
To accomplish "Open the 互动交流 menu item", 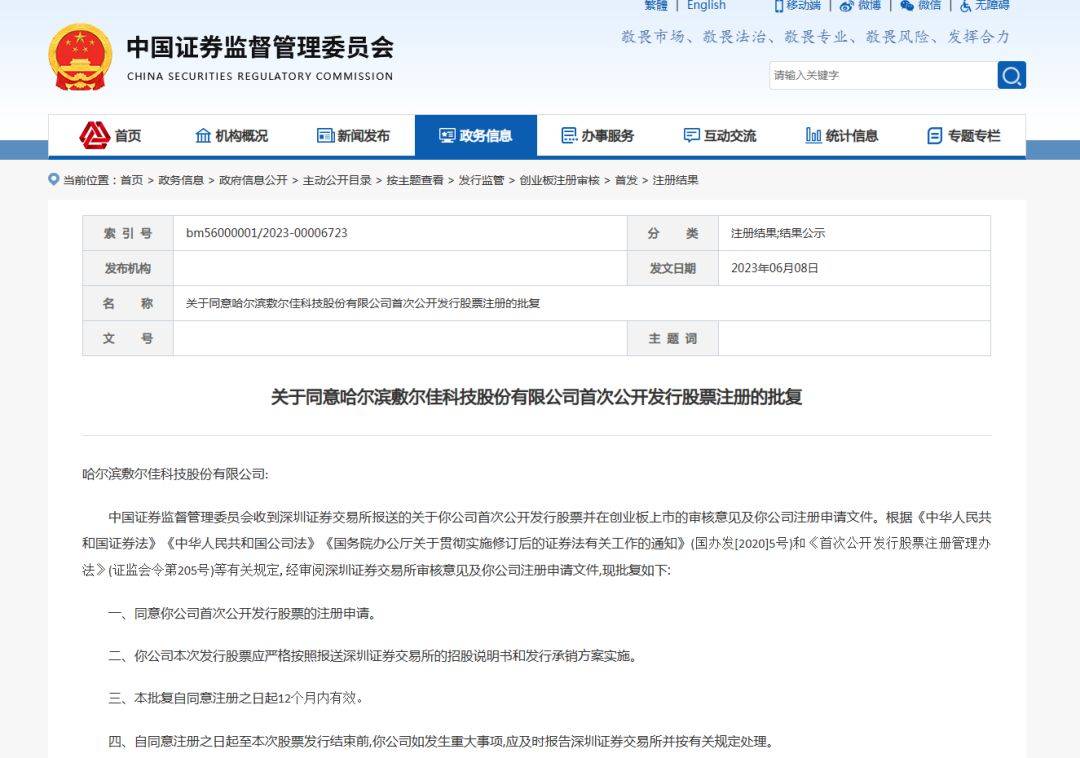I will coord(719,136).
